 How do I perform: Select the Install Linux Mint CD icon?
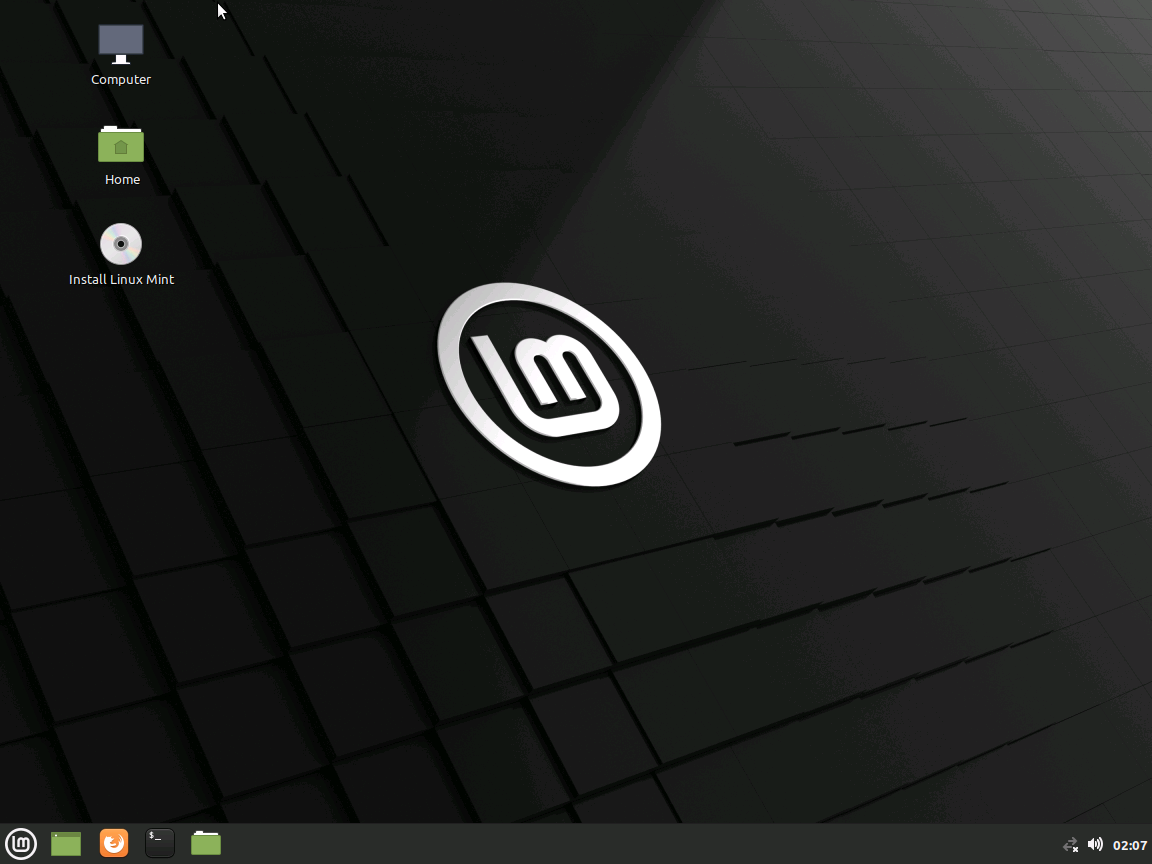pos(120,243)
